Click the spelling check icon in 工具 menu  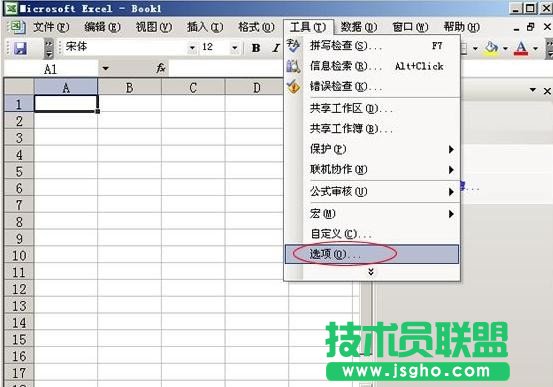pos(293,46)
